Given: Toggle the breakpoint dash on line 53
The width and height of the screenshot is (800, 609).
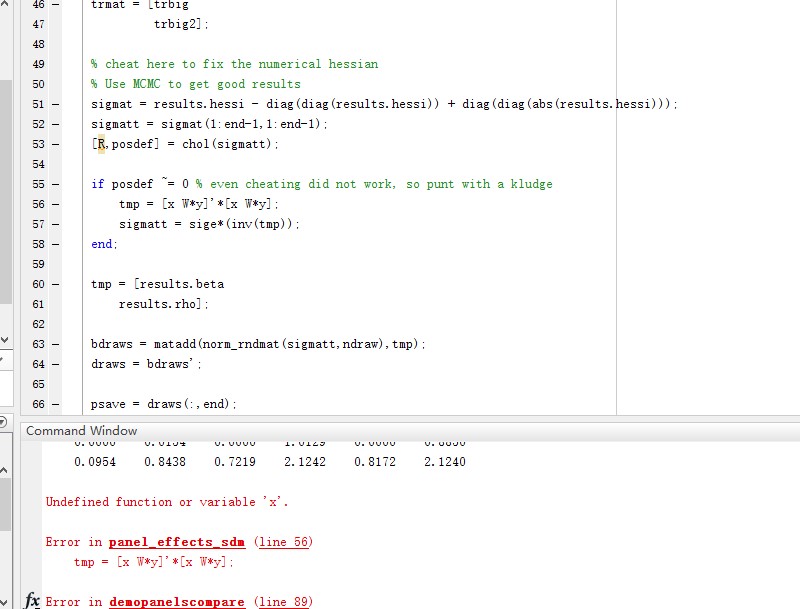Looking at the screenshot, I should click(x=54, y=144).
